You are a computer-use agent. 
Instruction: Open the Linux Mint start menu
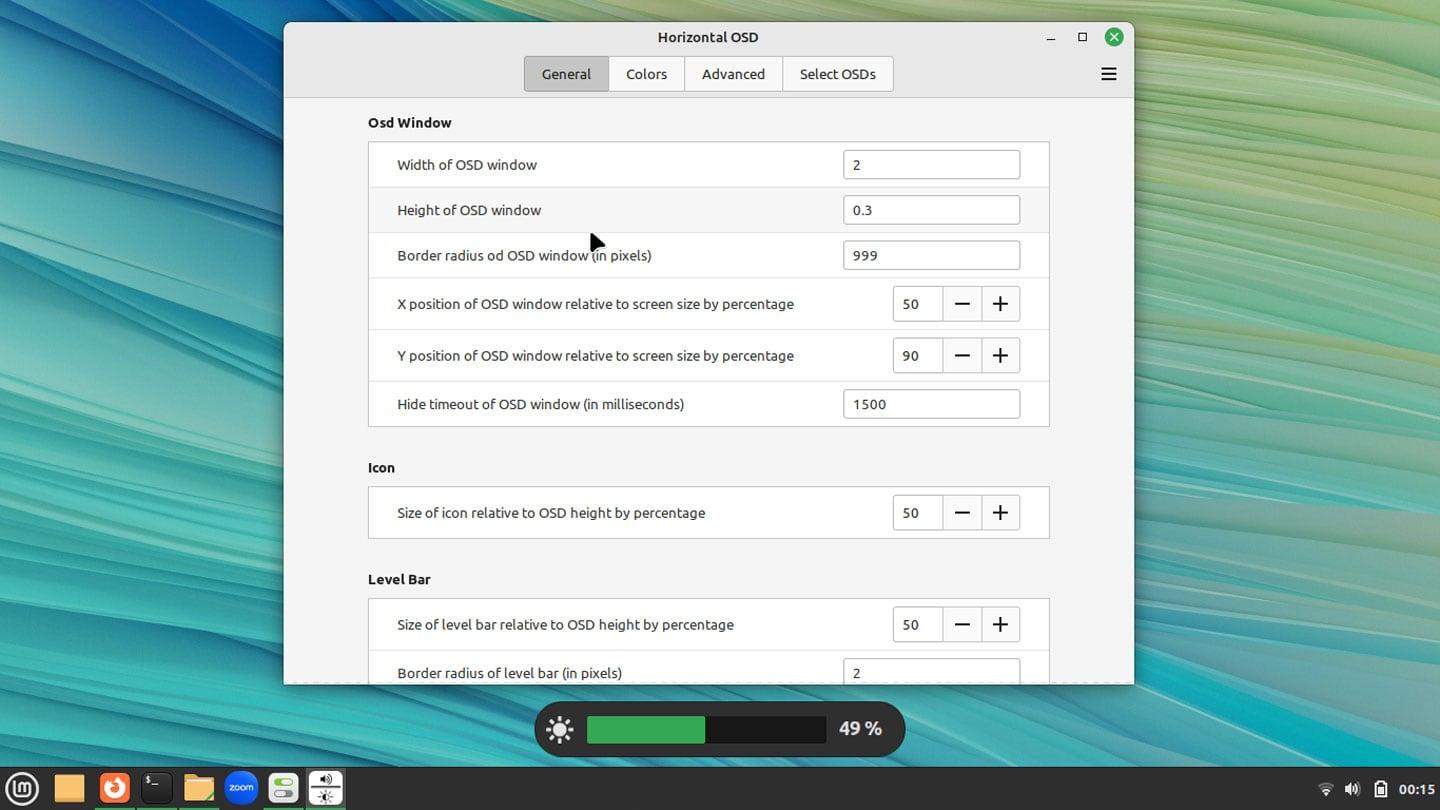22,788
